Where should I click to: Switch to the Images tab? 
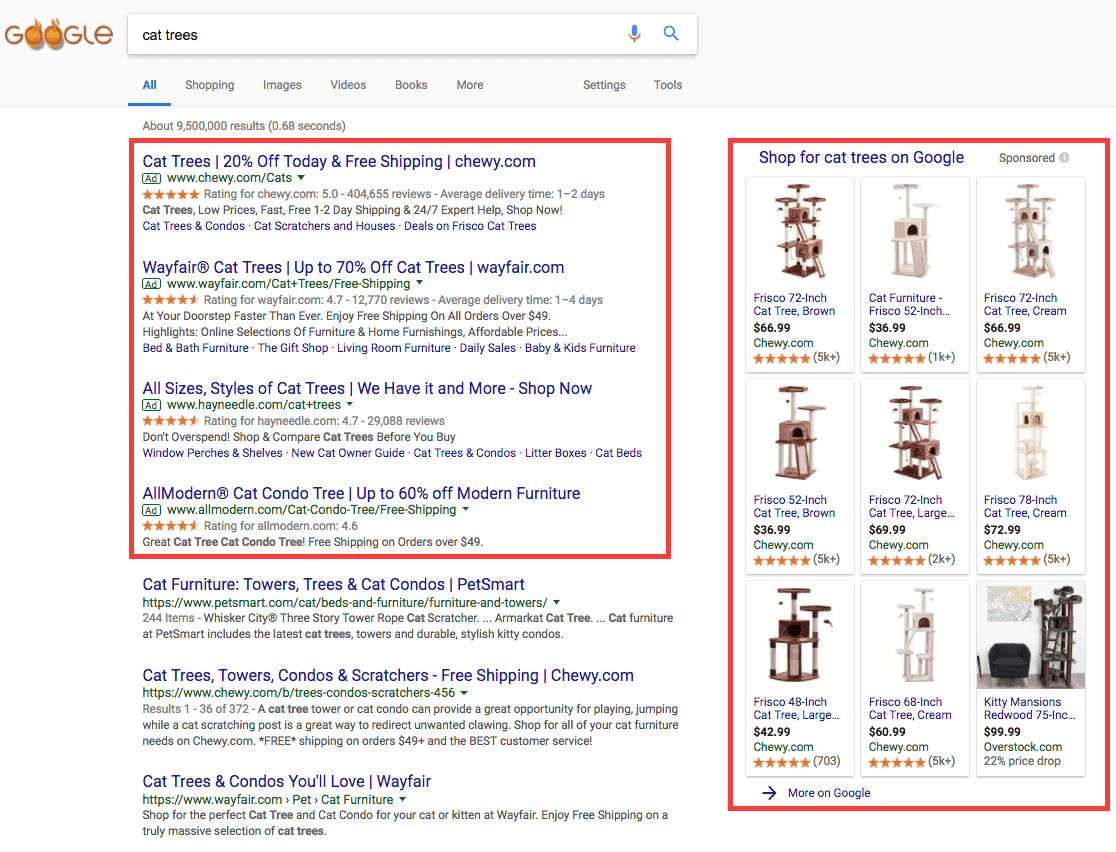[x=282, y=85]
